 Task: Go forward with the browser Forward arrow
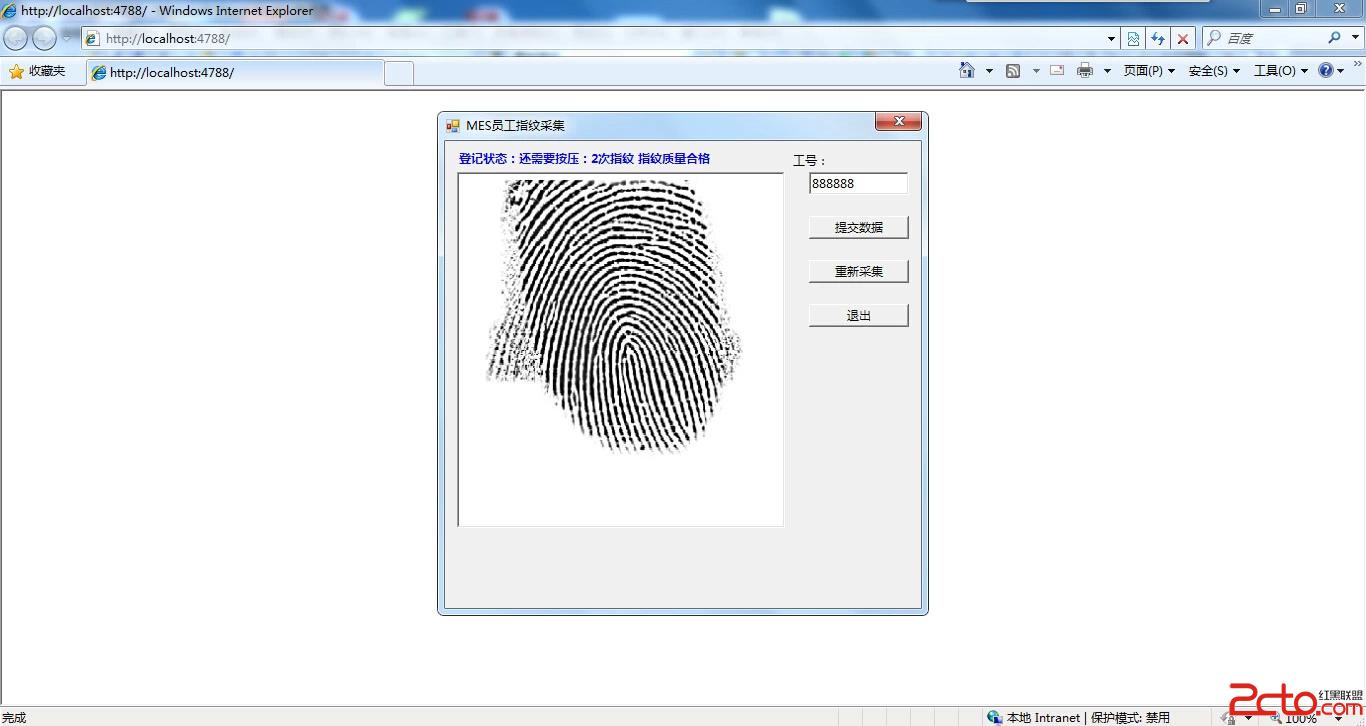pos(44,38)
